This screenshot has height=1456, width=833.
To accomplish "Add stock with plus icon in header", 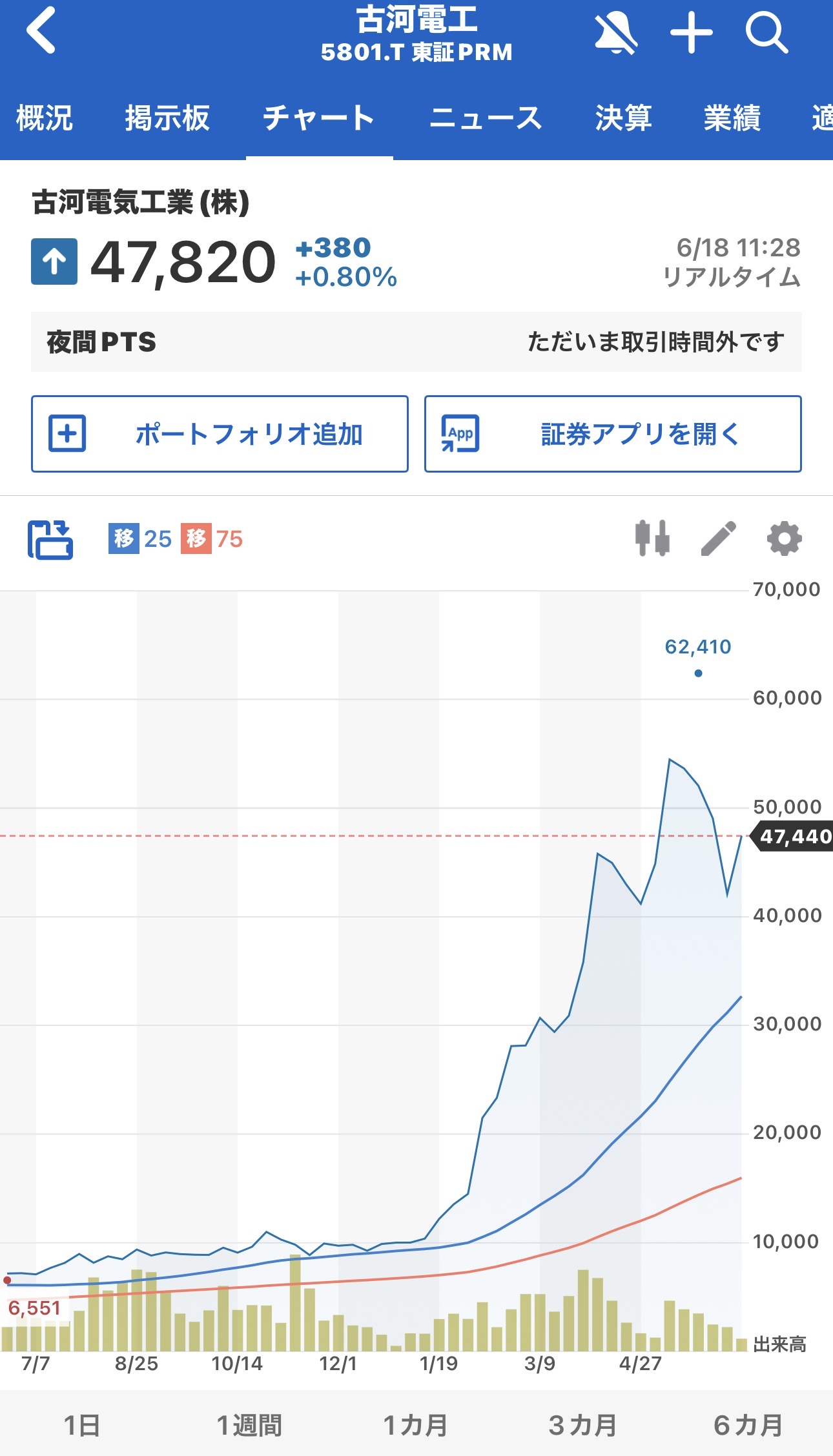I will [x=692, y=32].
